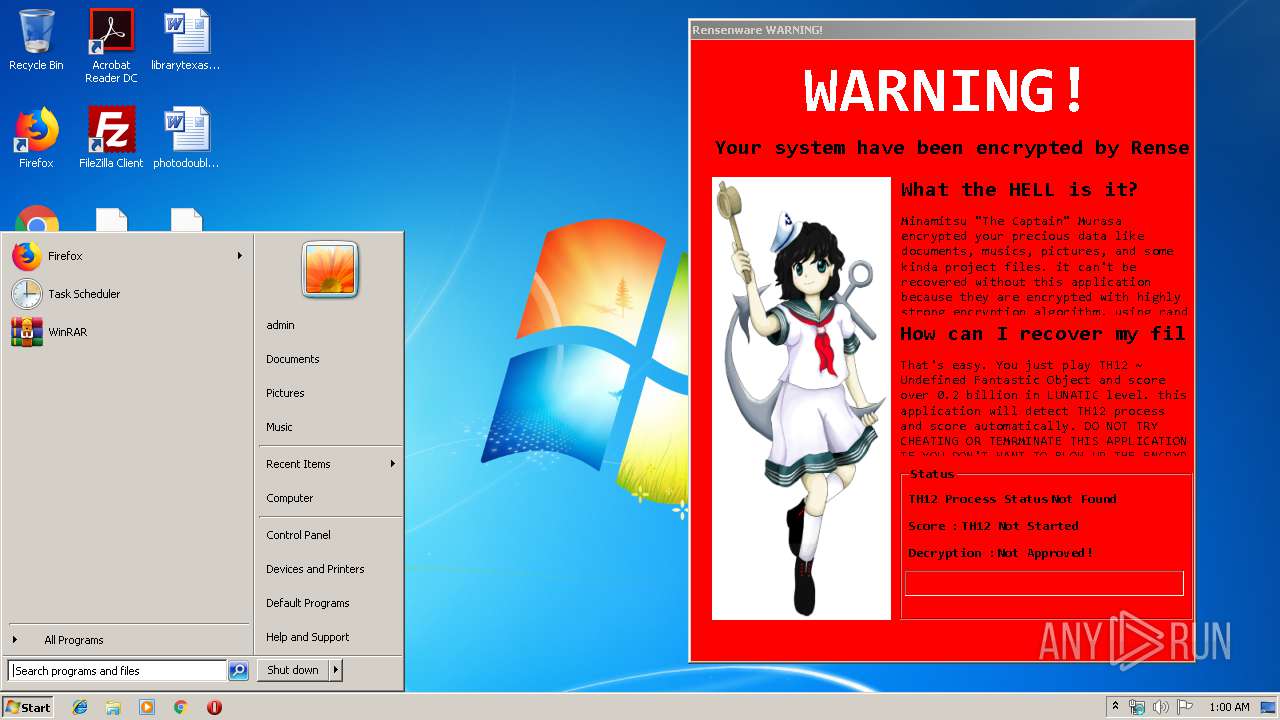The width and height of the screenshot is (1280, 720).
Task: Click the red Opera-style icon in taskbar
Action: 214,707
